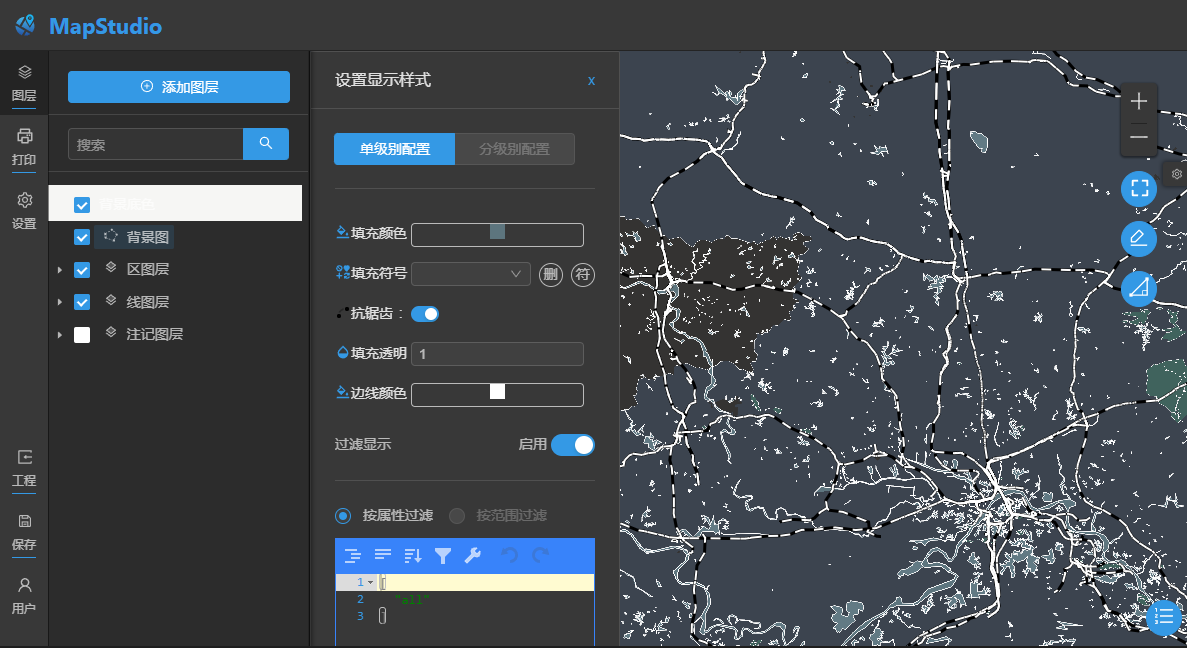This screenshot has height=648, width=1187.
Task: Open the 图层 layers sidebar panel
Action: pos(24,83)
